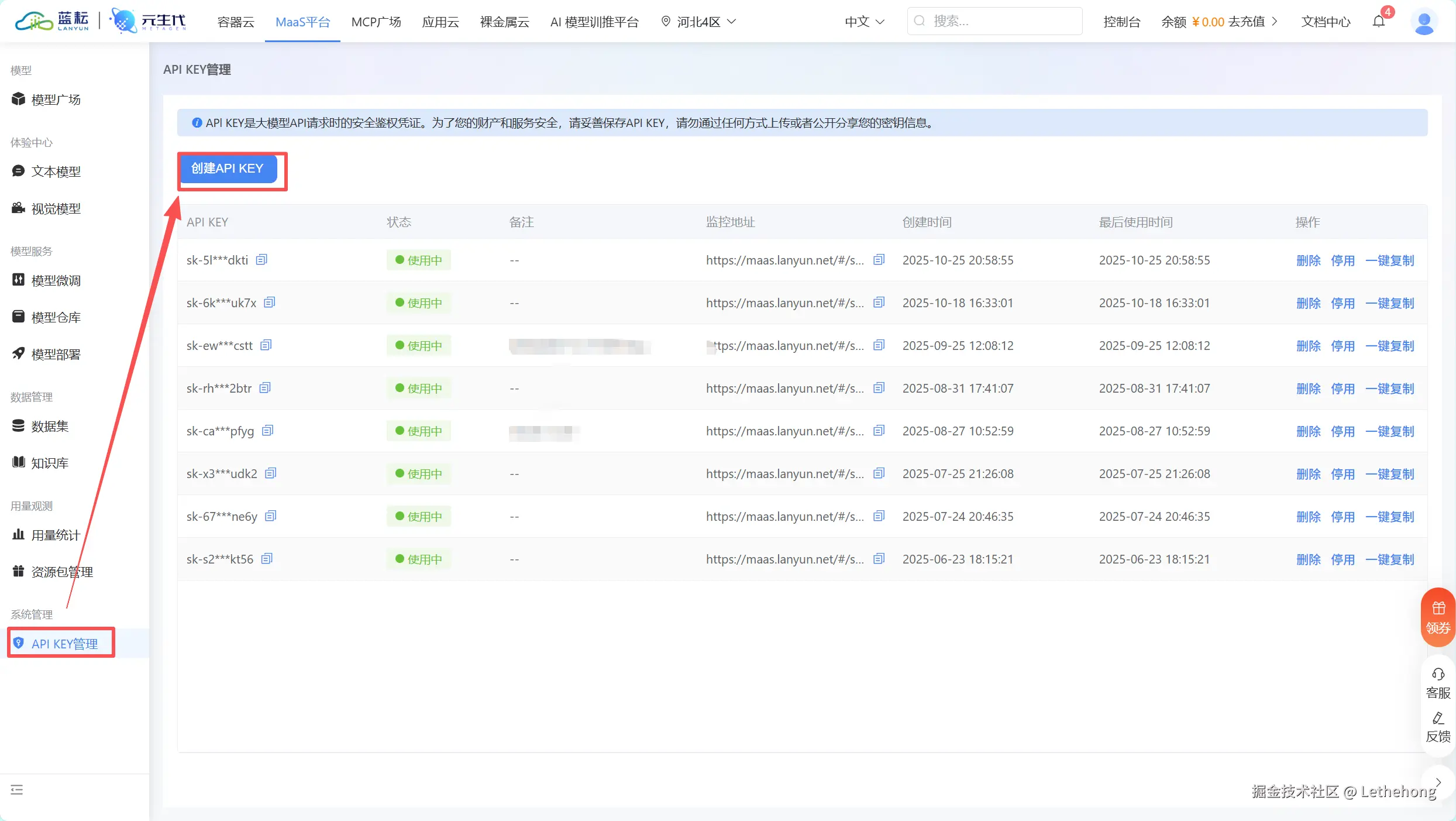Collapse sidebar using bottom-left menu icon
1456x821 pixels.
point(17,790)
